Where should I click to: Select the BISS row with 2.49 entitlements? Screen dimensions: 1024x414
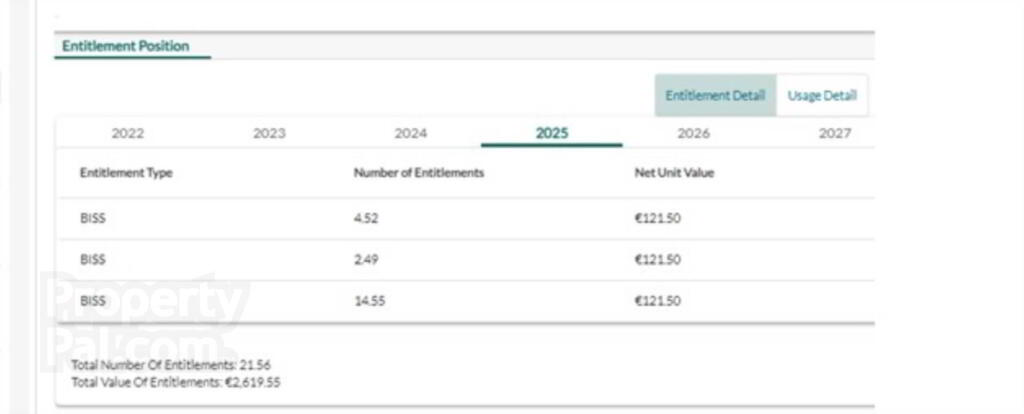pyautogui.click(x=466, y=260)
